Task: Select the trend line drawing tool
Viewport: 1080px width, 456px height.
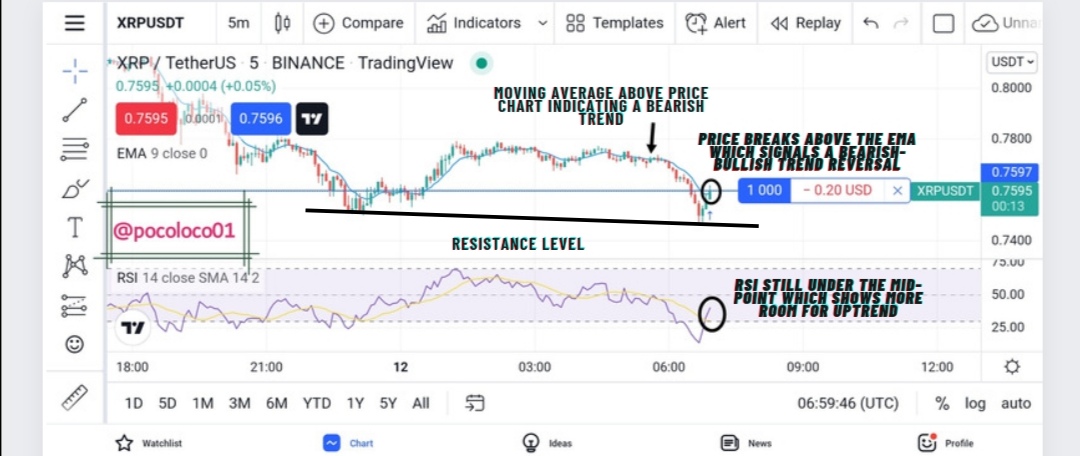Action: [74, 110]
